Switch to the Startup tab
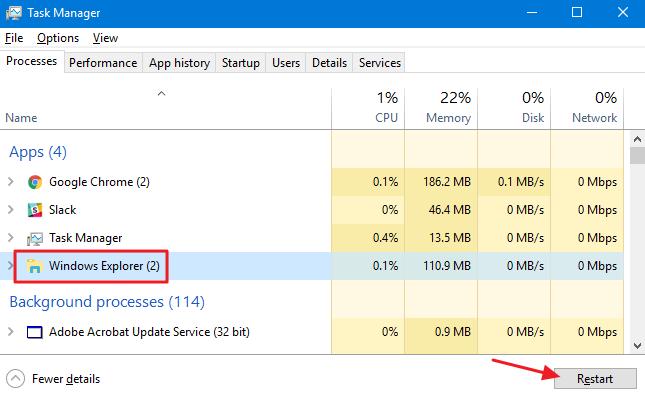This screenshot has height=401, width=645. tap(240, 62)
